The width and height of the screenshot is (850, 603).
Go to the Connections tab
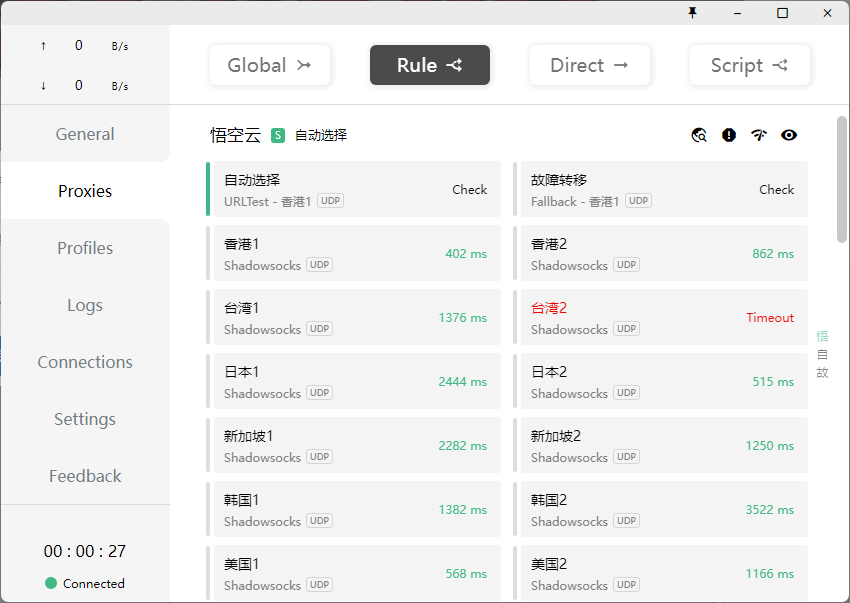coord(85,362)
